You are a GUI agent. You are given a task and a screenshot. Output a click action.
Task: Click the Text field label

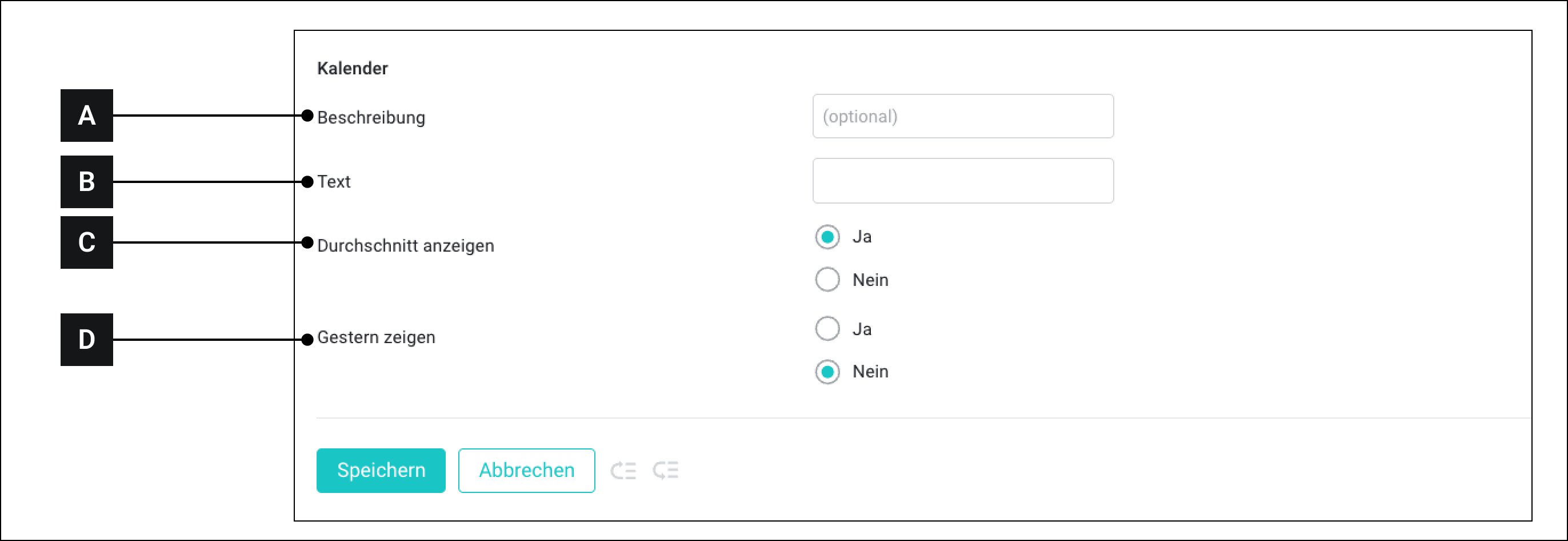click(x=334, y=181)
